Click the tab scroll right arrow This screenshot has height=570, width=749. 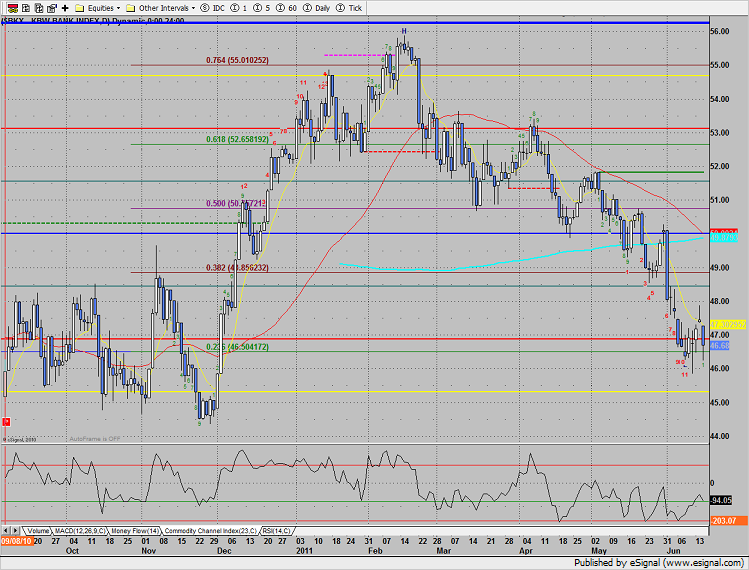(16, 531)
